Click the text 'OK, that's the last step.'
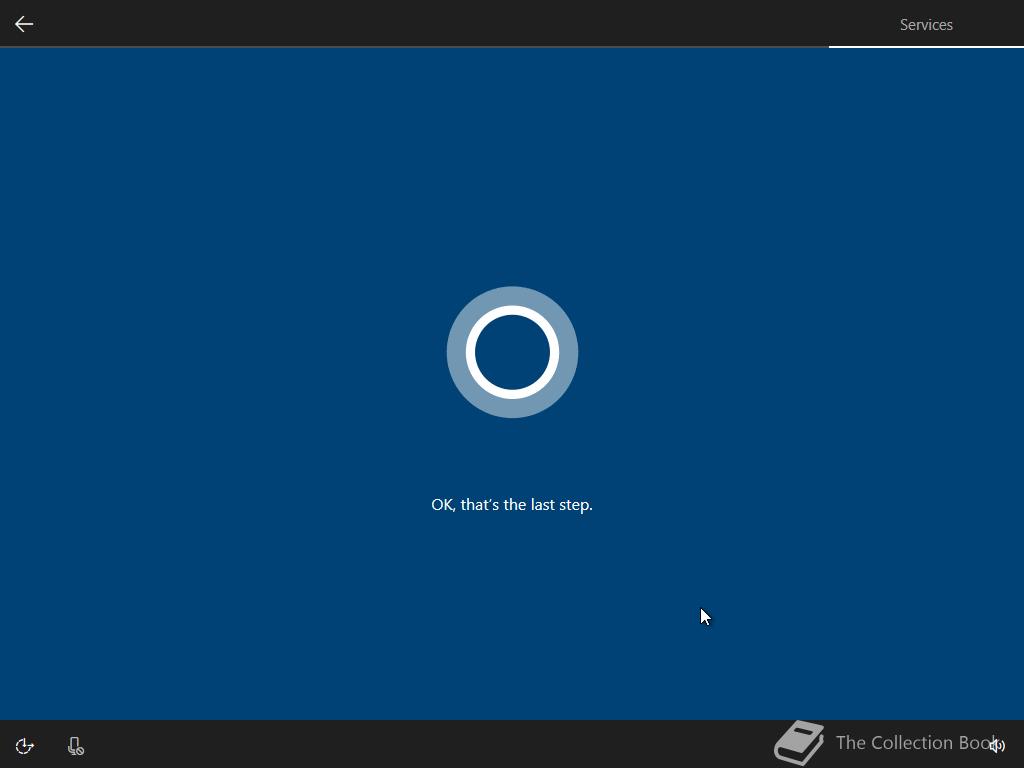Viewport: 1024px width, 768px height. click(512, 505)
